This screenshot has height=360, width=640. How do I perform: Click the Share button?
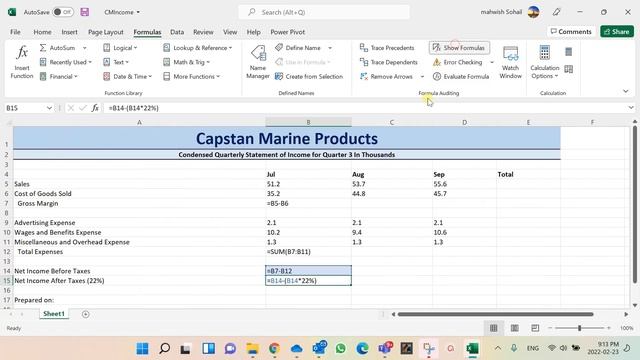(x=617, y=31)
